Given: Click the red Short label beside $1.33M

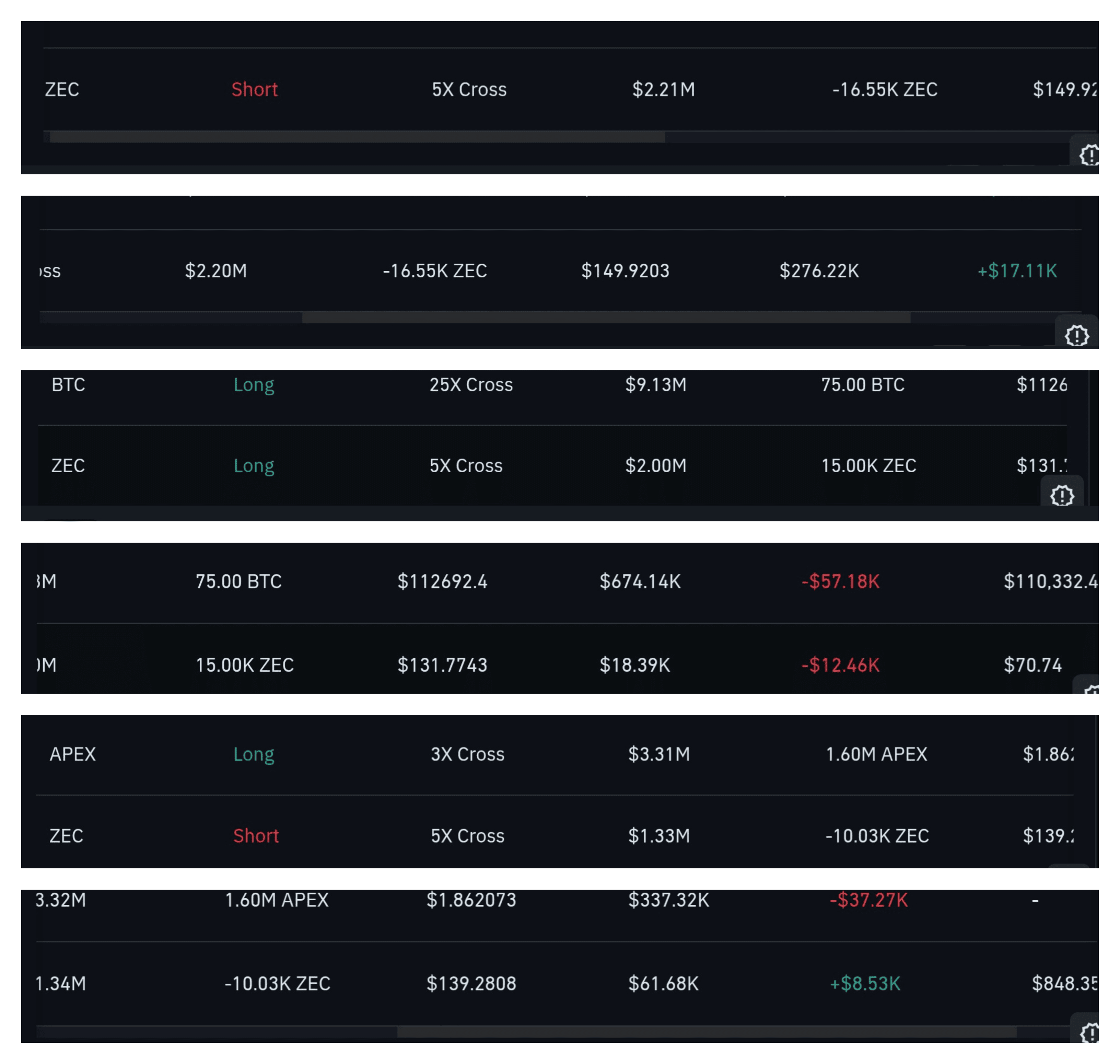Looking at the screenshot, I should tap(256, 835).
